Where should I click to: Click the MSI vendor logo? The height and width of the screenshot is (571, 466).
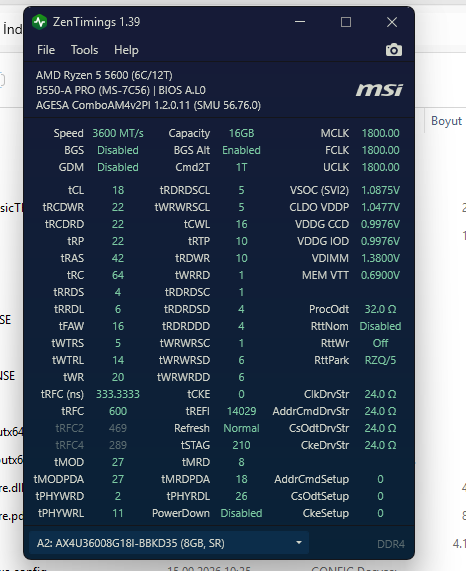[379, 90]
